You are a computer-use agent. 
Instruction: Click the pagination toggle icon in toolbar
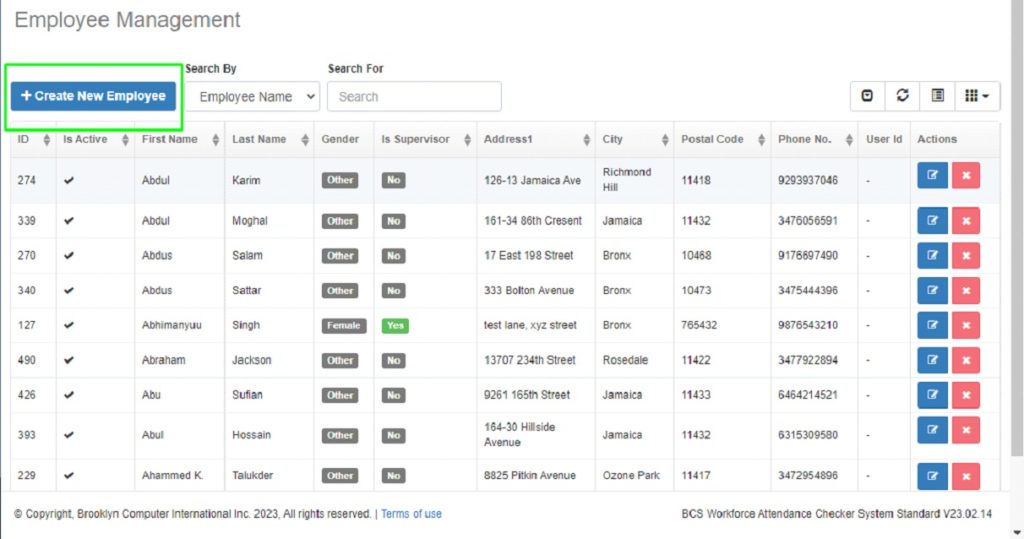867,96
